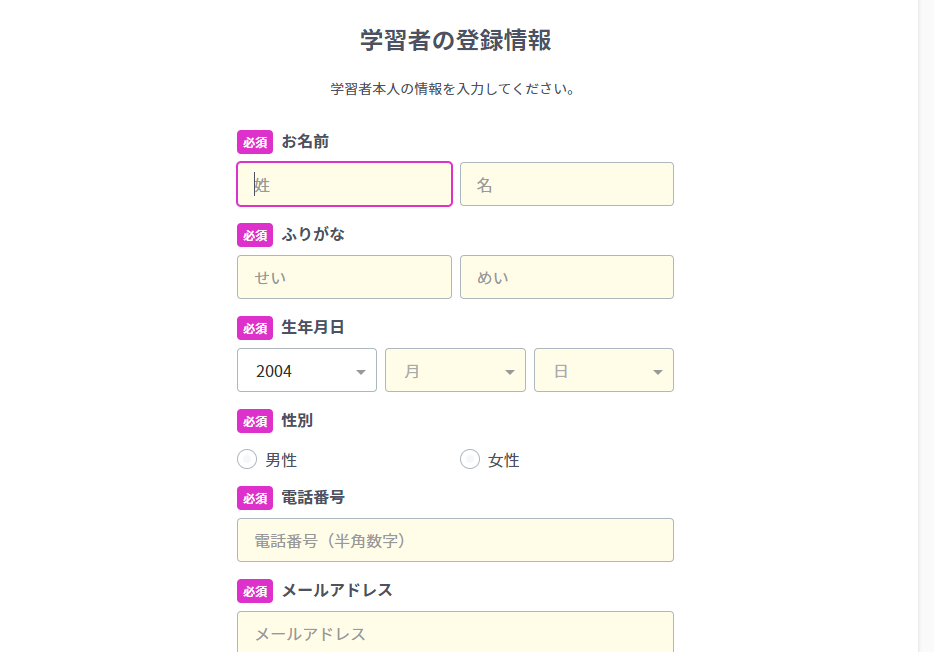Click the 名 (first name) input field
This screenshot has height=652, width=934.
[x=566, y=184]
